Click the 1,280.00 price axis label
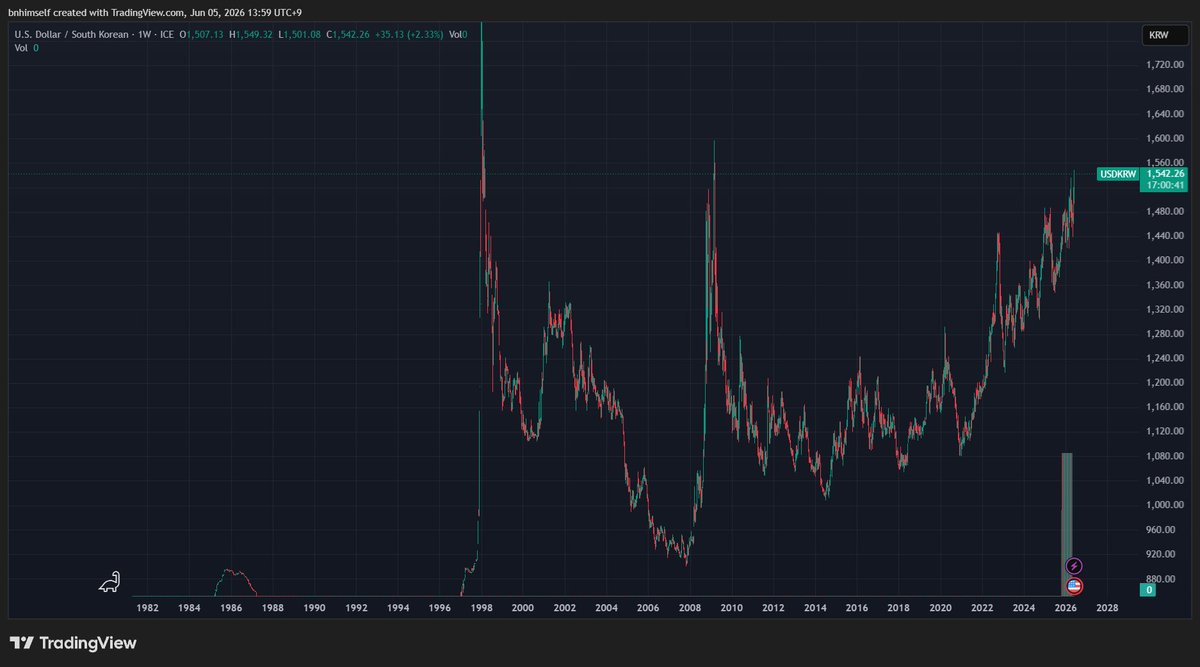This screenshot has width=1200, height=667. pos(1164,334)
